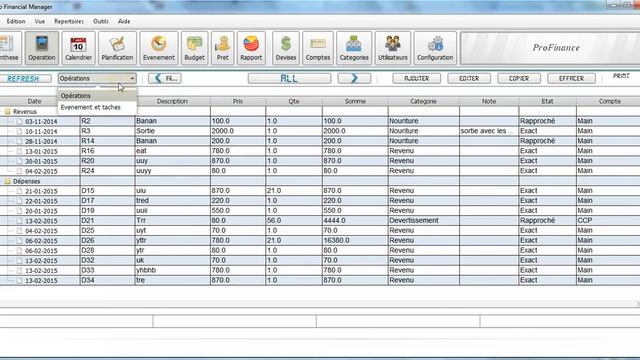Select the row dated 30-01-2015

click(320, 161)
